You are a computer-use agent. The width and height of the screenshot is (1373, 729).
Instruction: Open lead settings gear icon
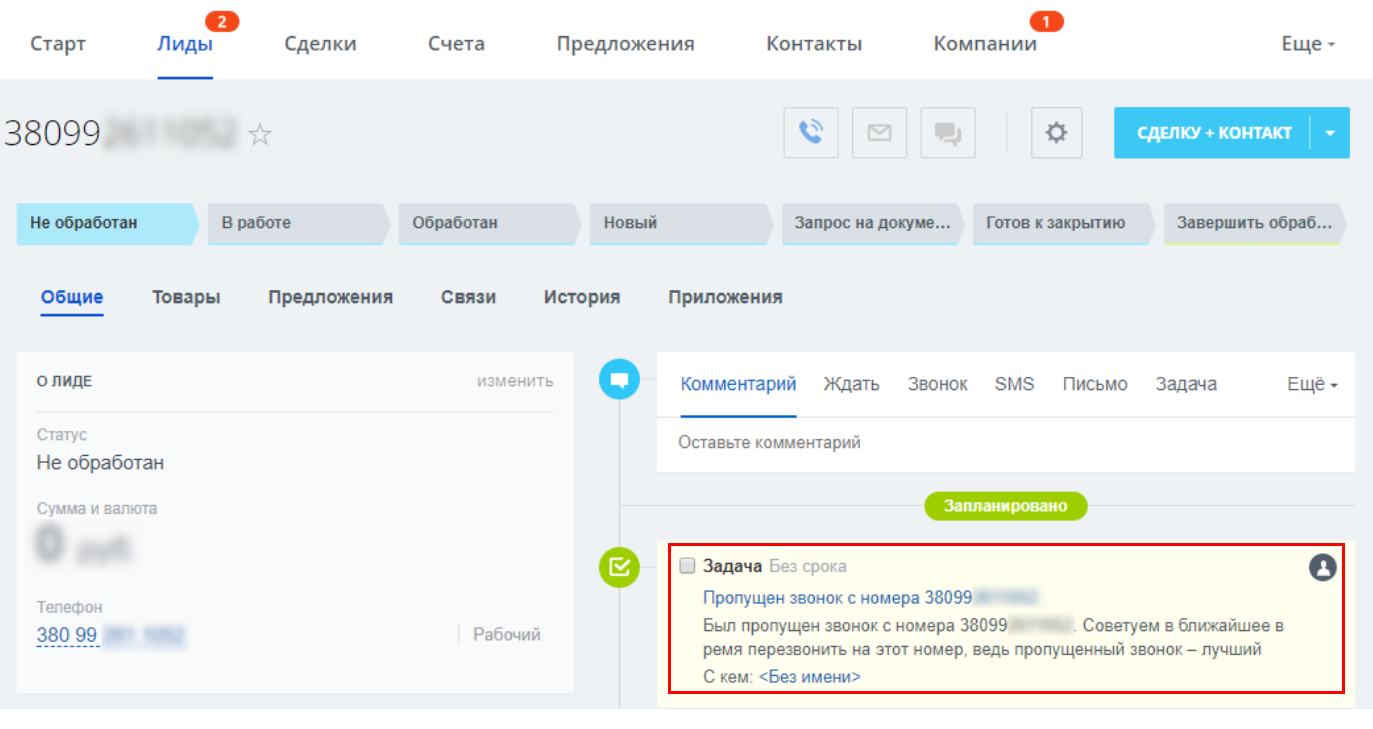point(1056,133)
